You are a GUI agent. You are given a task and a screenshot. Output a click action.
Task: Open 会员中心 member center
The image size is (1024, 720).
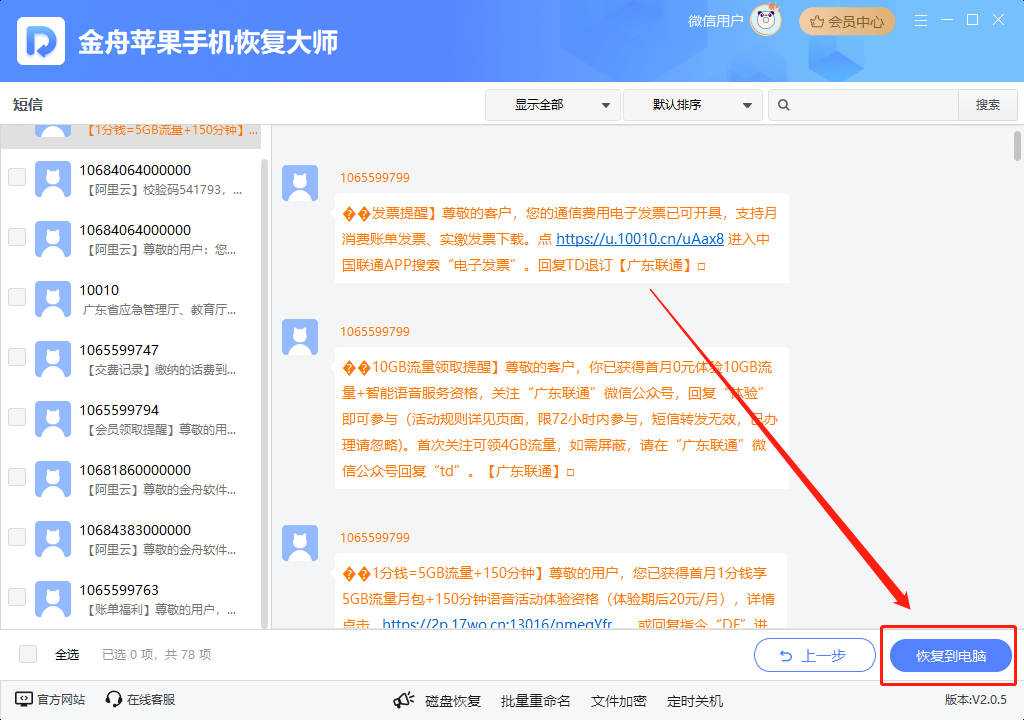(847, 21)
